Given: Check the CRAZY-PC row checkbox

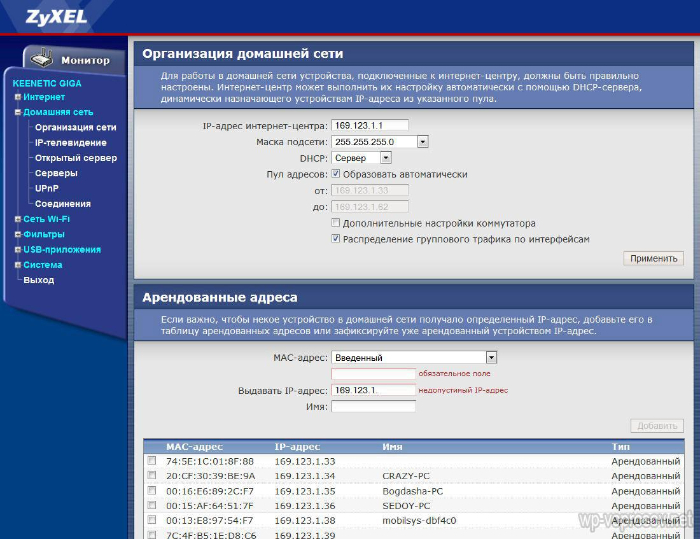Looking at the screenshot, I should [152, 475].
